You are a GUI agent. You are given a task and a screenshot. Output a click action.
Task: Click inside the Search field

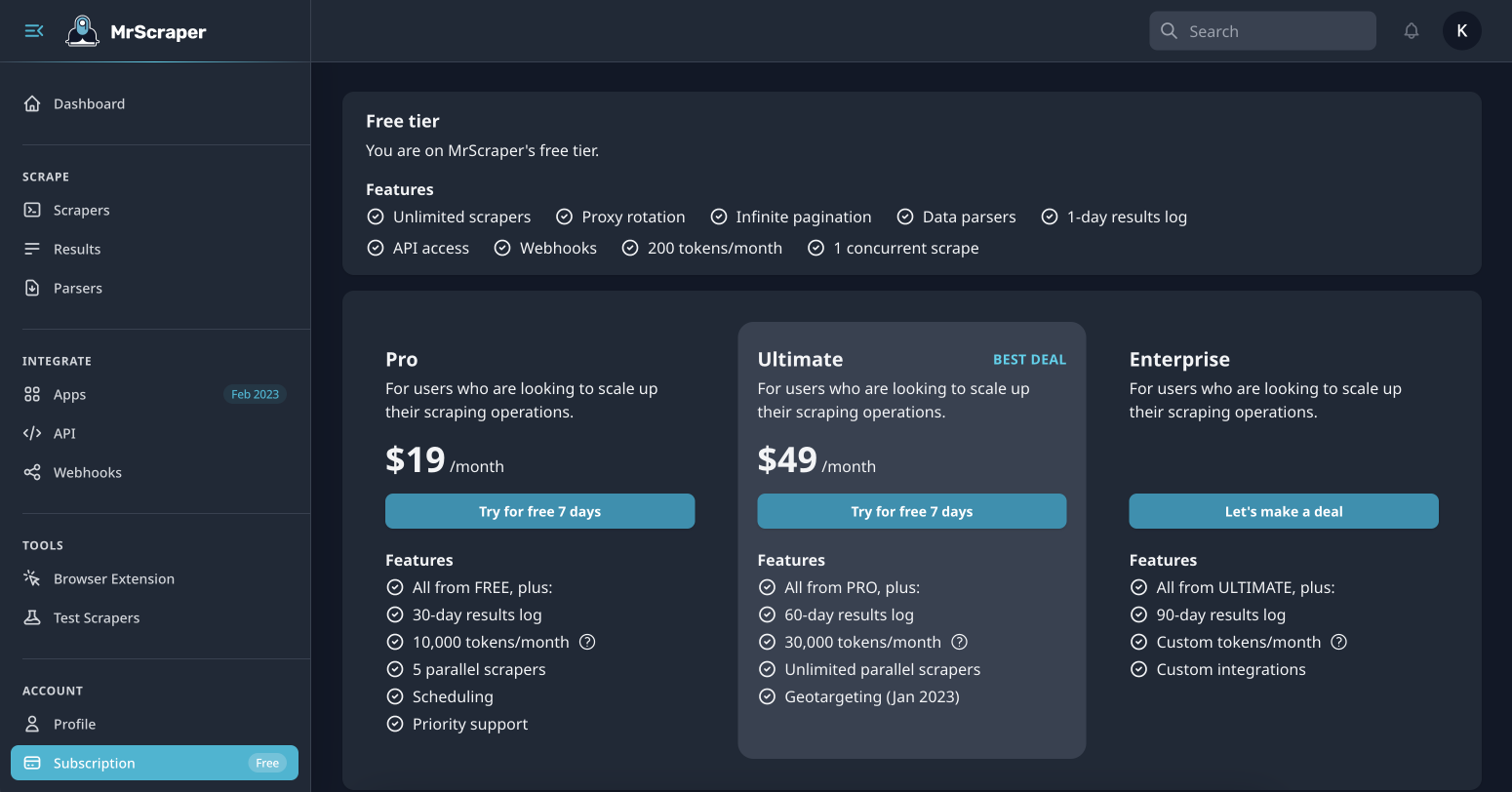coord(1262,30)
